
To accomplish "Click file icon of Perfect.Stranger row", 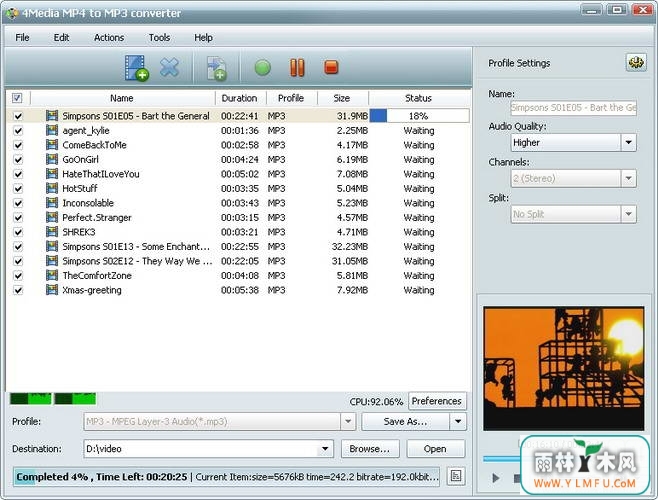I will 52,217.
